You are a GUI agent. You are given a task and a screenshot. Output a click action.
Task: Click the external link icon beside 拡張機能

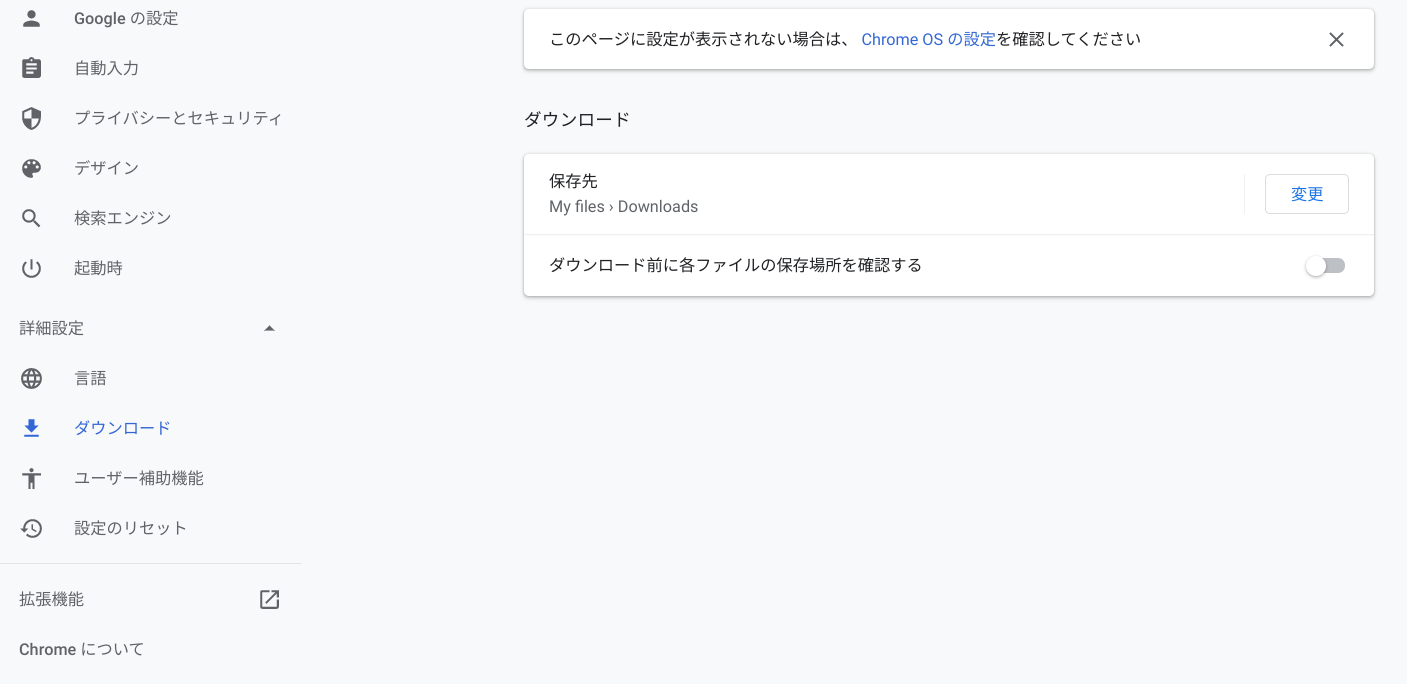coord(269,599)
